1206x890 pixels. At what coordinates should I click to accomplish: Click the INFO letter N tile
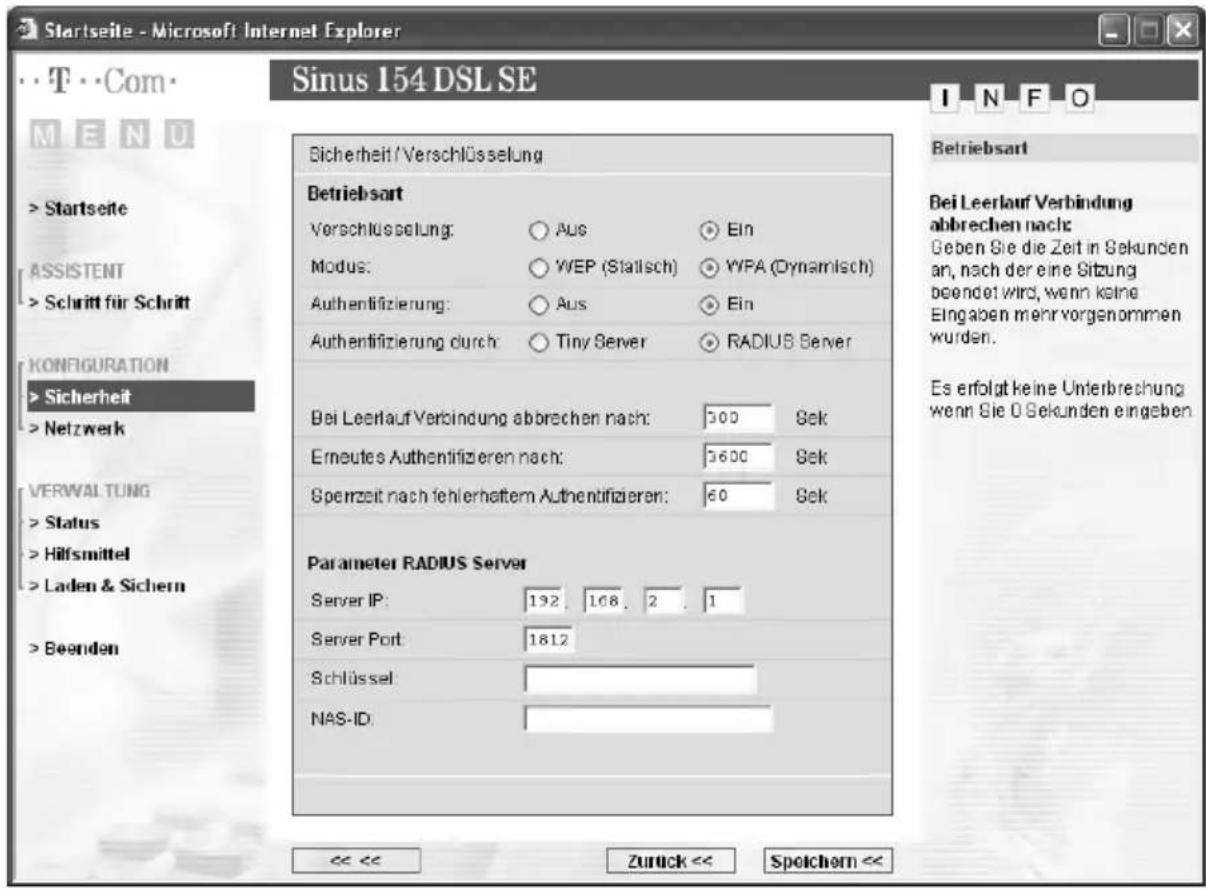pos(990,98)
